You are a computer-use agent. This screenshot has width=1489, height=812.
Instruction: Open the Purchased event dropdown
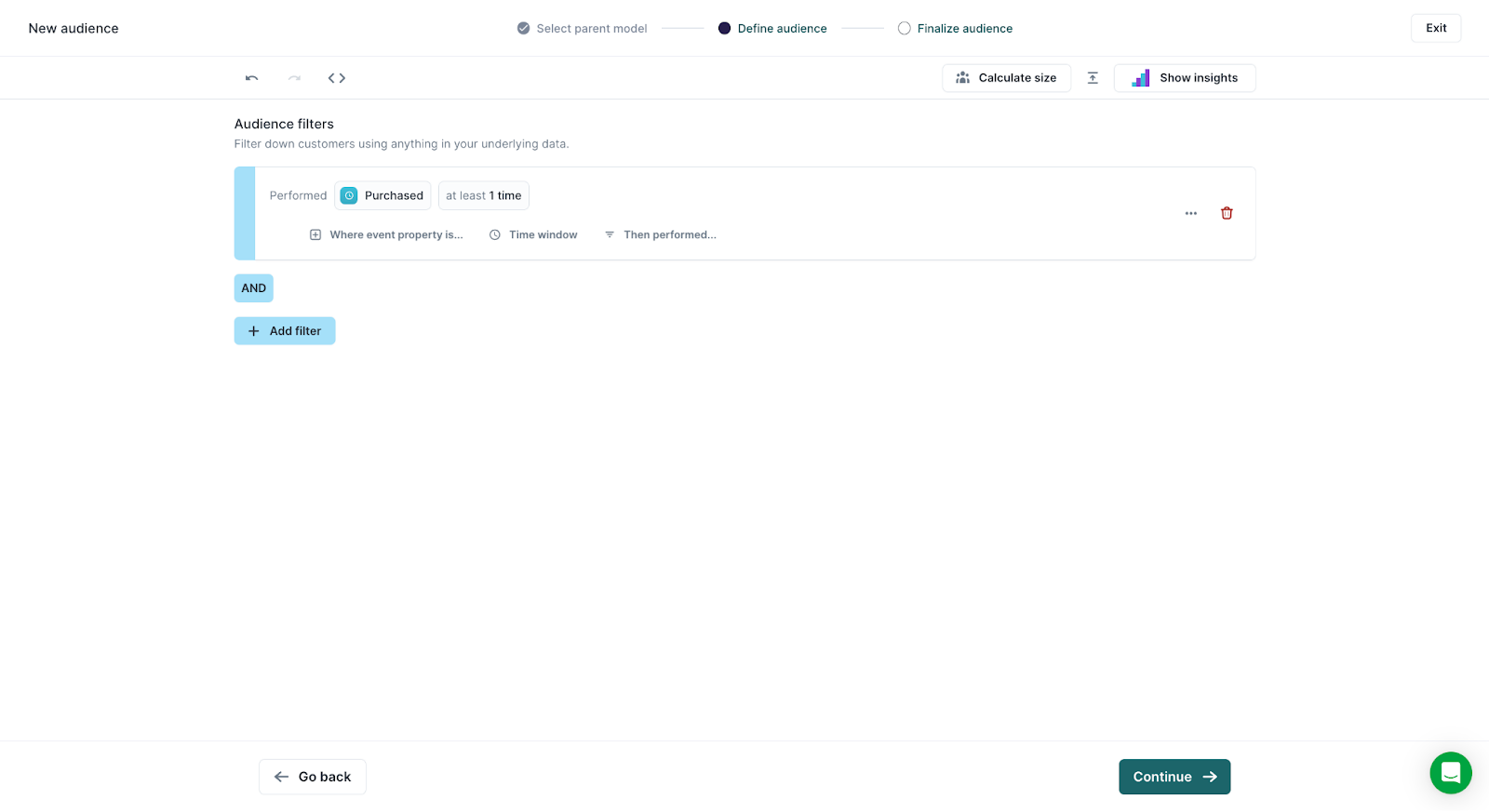pos(382,195)
